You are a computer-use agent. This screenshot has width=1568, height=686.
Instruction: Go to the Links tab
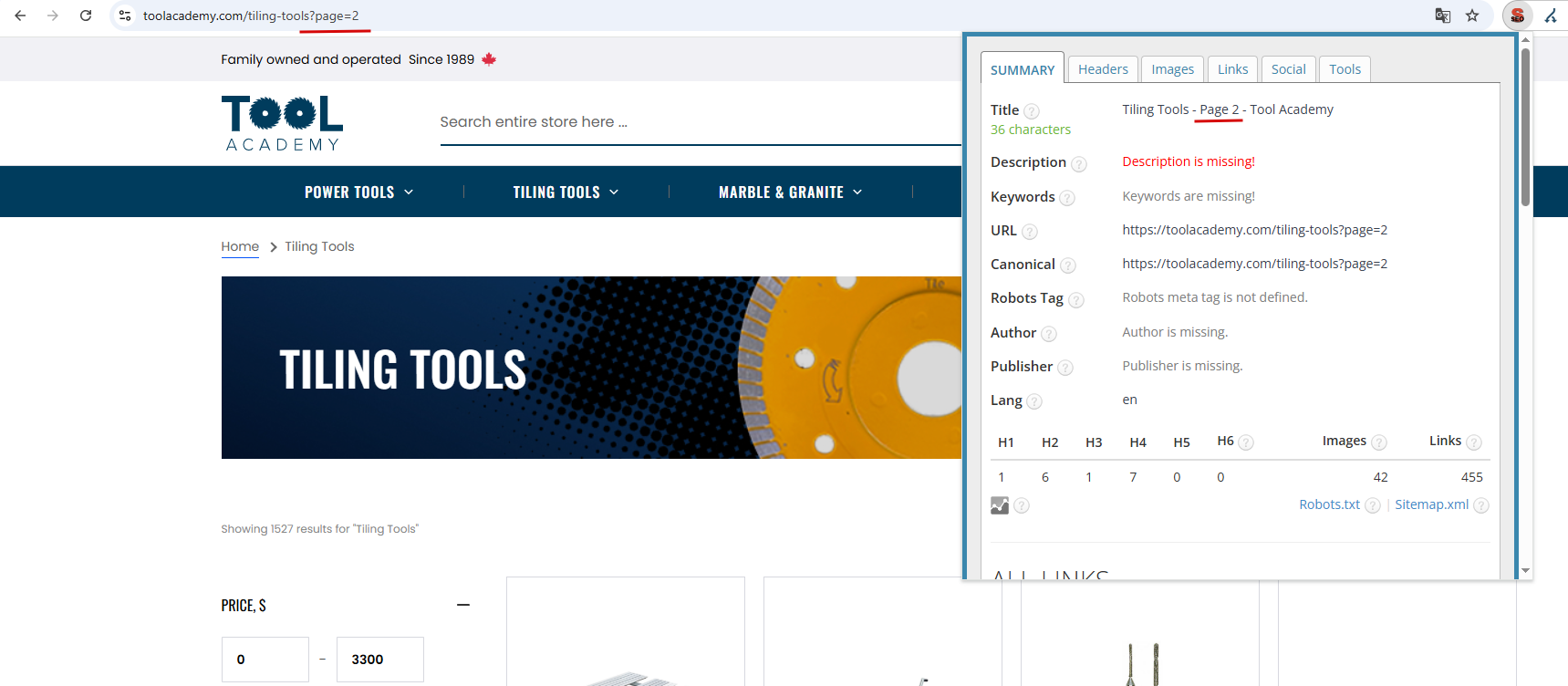[x=1232, y=69]
